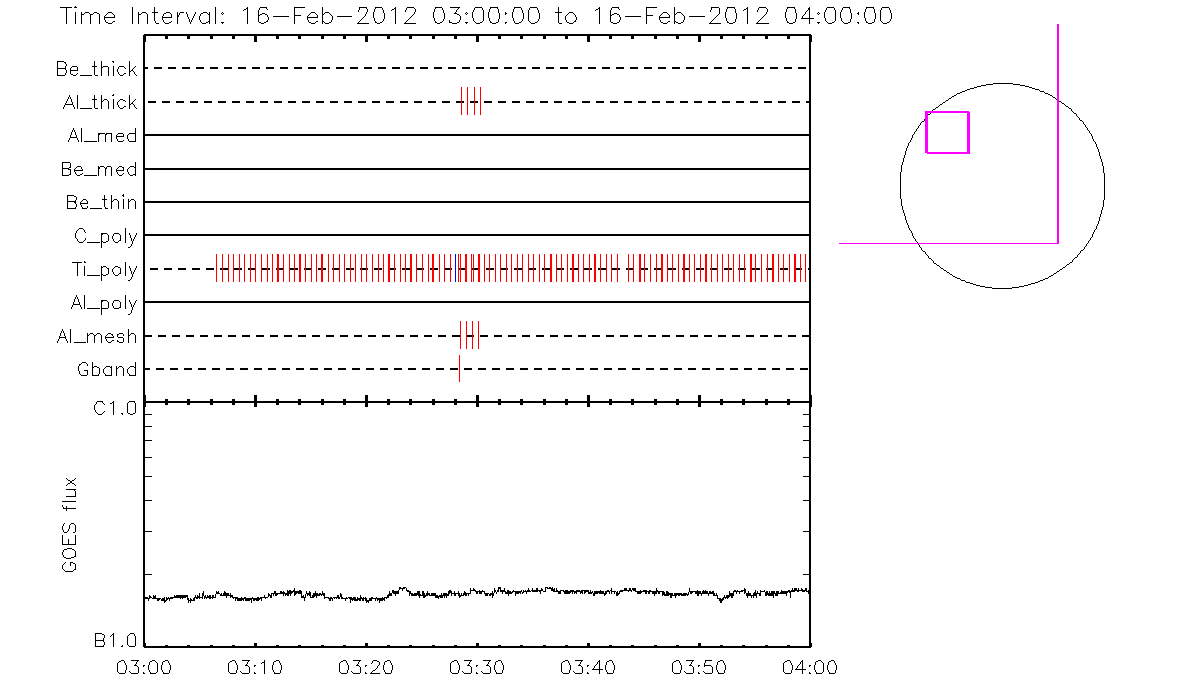This screenshot has width=1200, height=700.
Task: Click the Al_mesh exposure marker cluster
Action: (x=469, y=336)
